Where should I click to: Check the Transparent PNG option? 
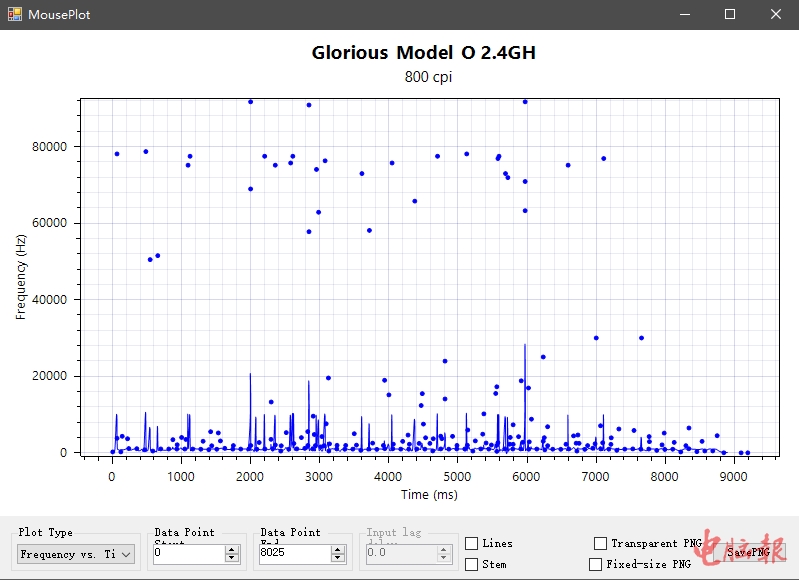tap(600, 543)
